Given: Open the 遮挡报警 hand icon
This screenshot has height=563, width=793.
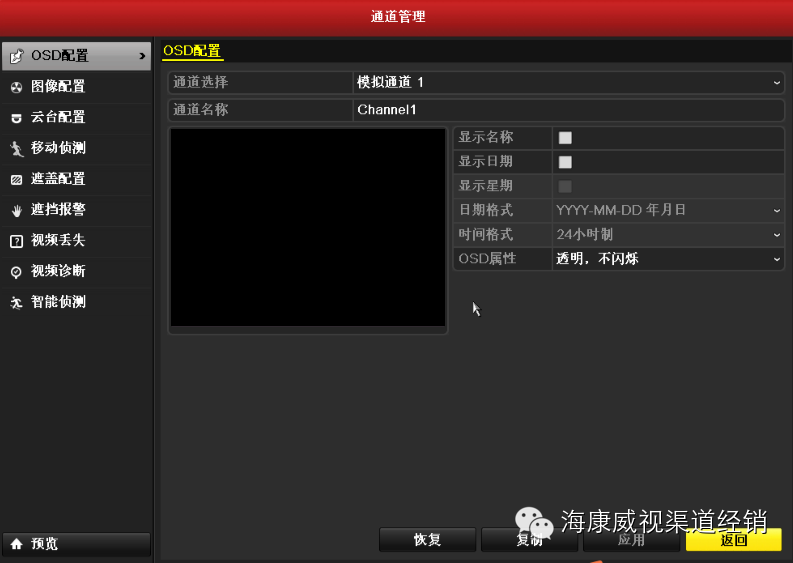Looking at the screenshot, I should [x=16, y=210].
